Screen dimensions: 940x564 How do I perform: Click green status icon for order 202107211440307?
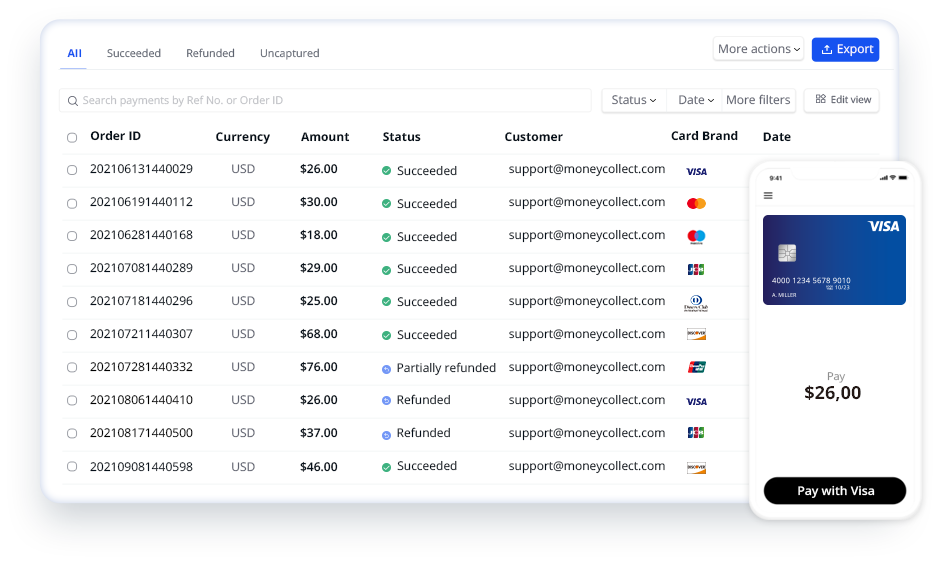[x=387, y=336]
